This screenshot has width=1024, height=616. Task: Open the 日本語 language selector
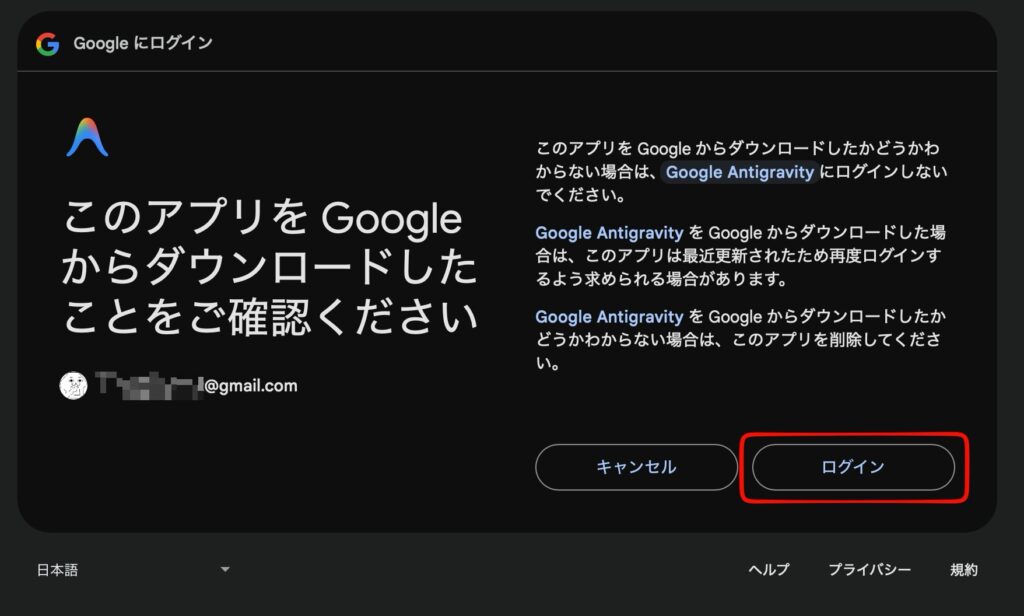coord(58,570)
